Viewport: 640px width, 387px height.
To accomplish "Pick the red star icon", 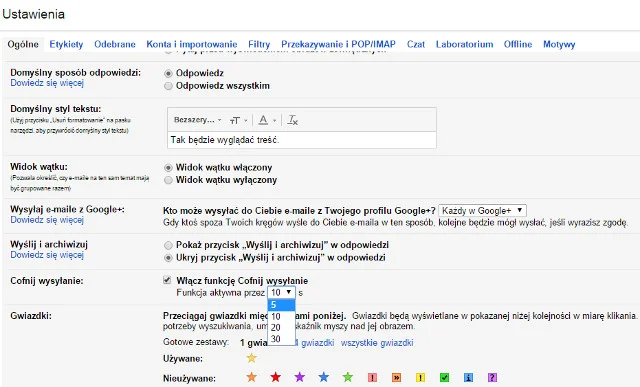I will click(276, 377).
